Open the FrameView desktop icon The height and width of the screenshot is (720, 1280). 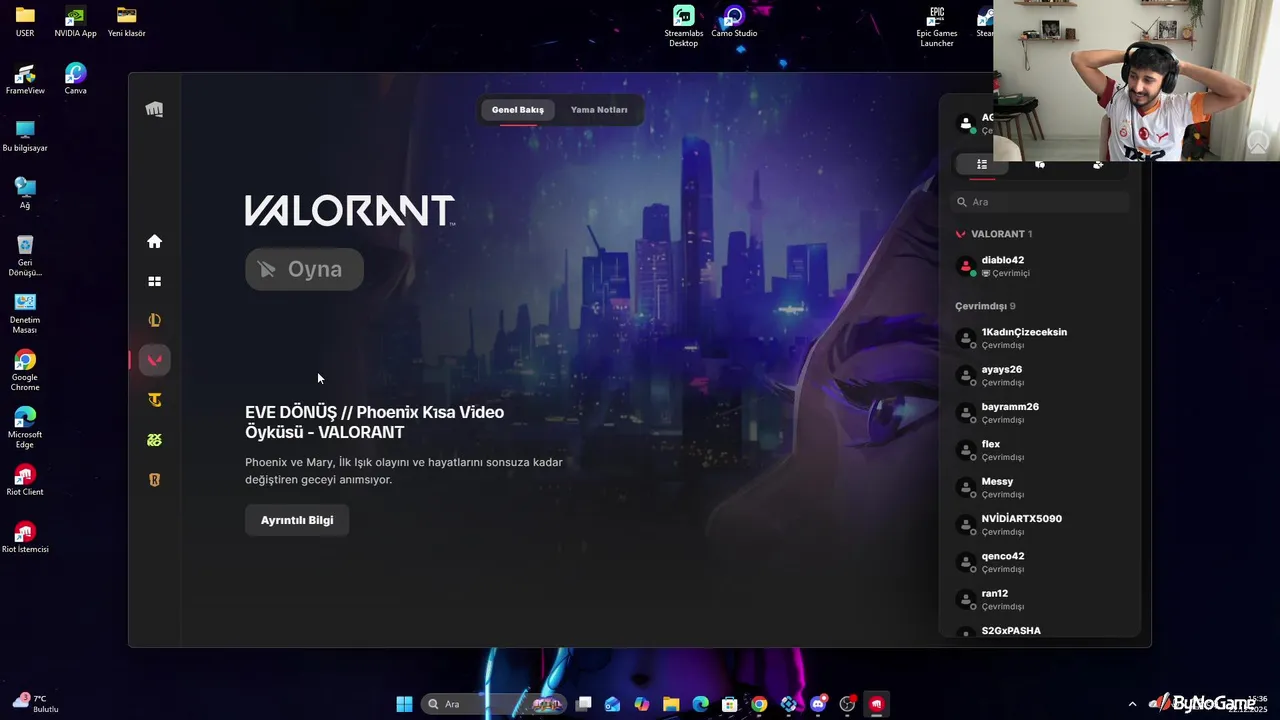tap(25, 79)
